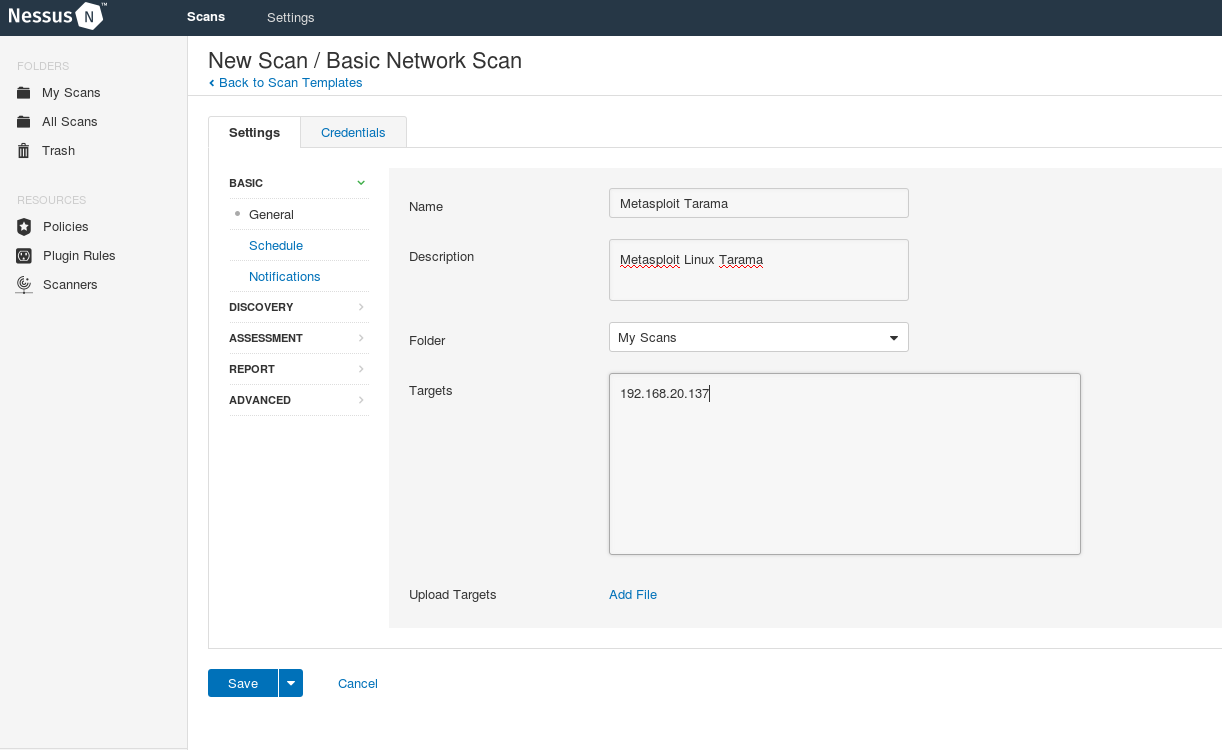This screenshot has width=1222, height=750.
Task: Click the Save button
Action: coord(243,683)
